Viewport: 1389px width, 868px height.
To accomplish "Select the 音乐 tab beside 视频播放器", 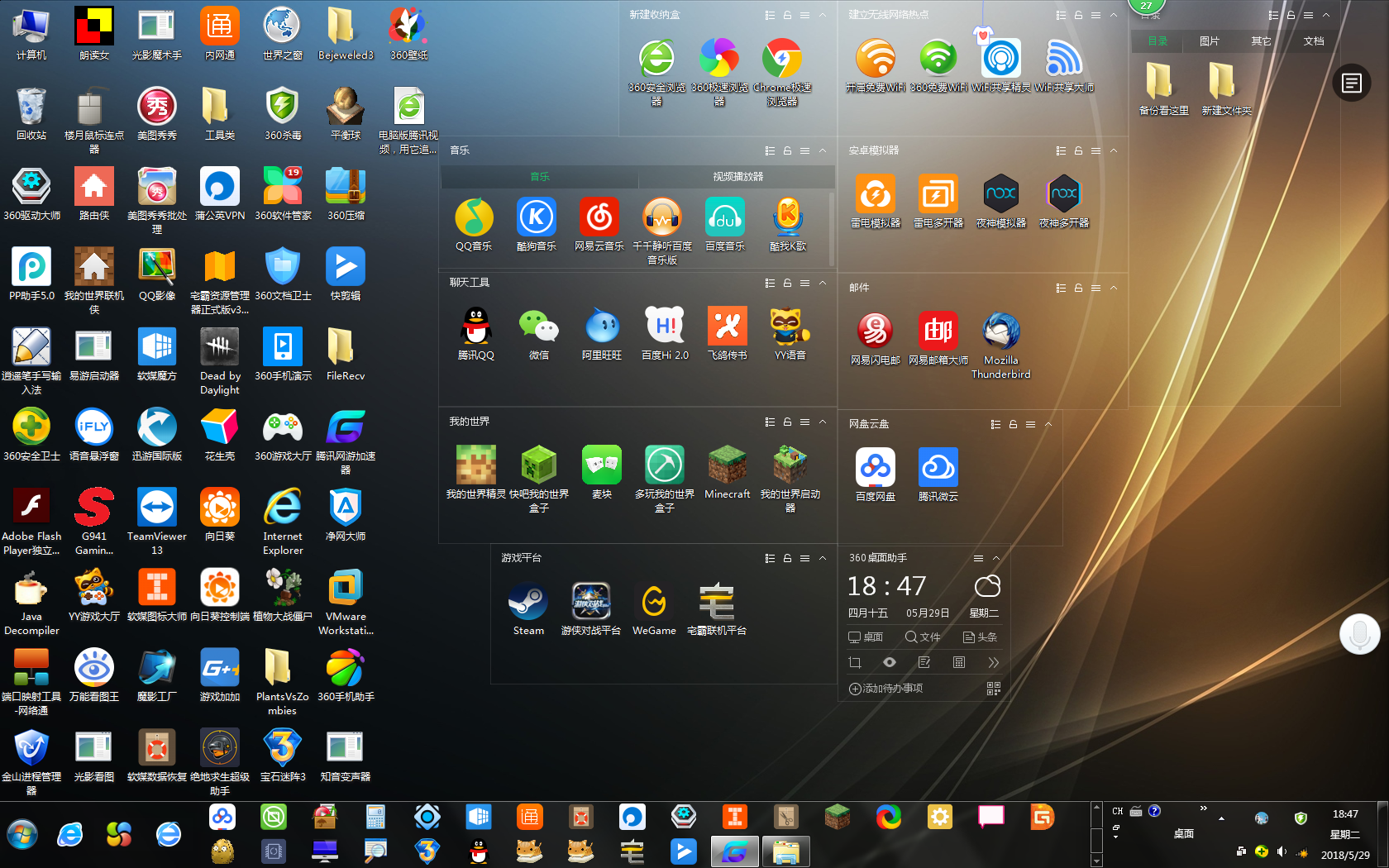I will [x=540, y=177].
